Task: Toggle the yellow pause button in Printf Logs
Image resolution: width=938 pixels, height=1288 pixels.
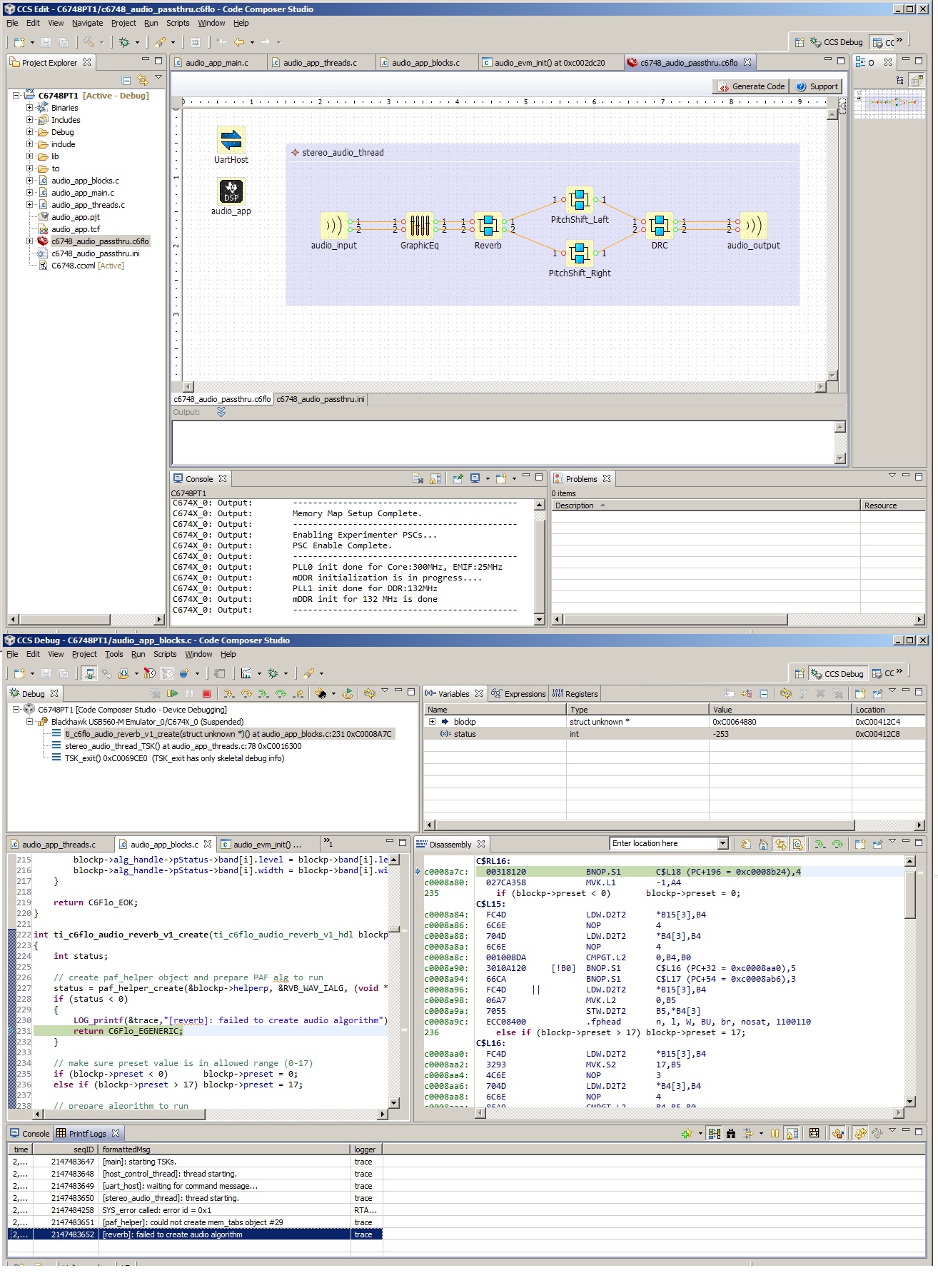Action: [775, 1134]
